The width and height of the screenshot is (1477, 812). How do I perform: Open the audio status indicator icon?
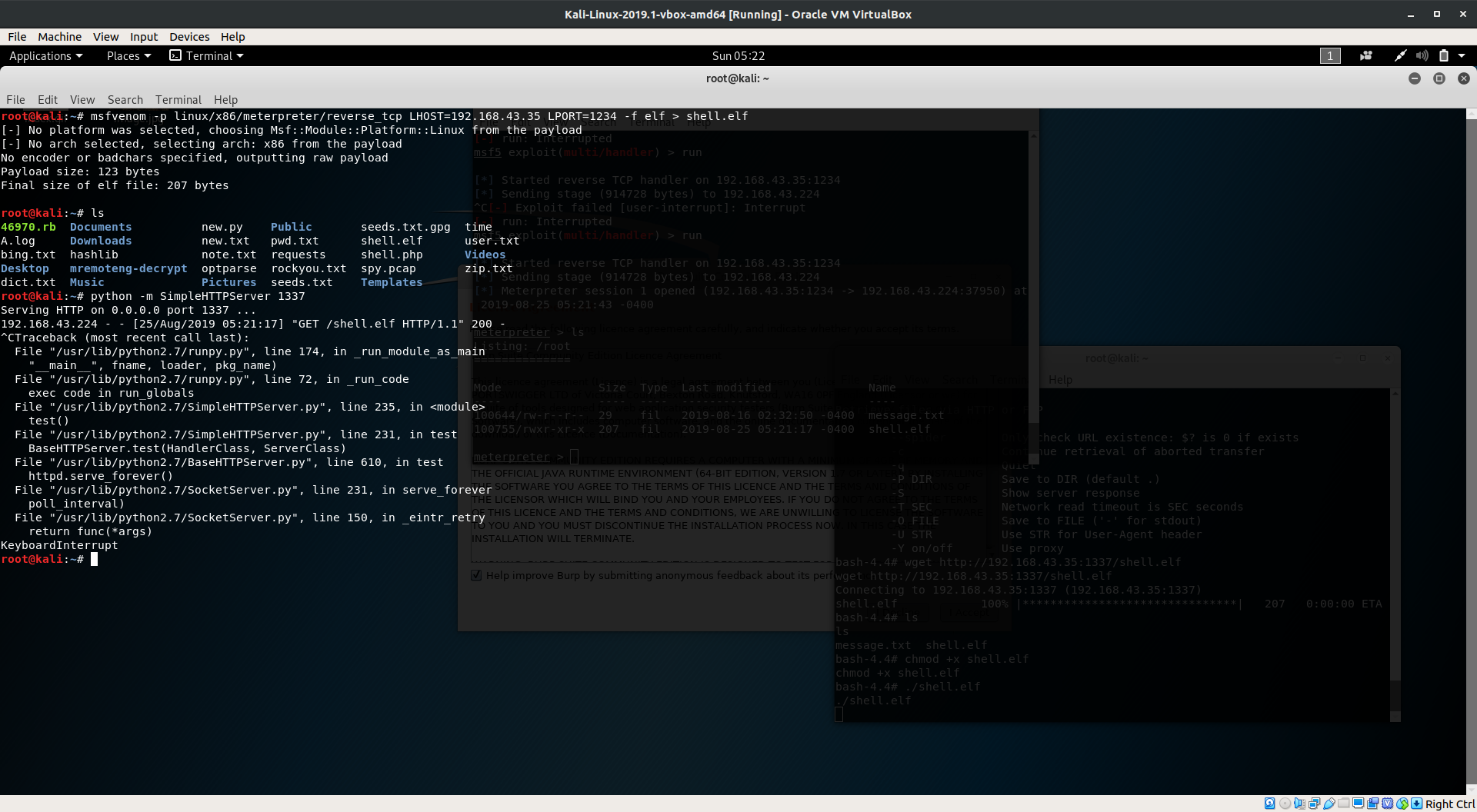(1299, 804)
